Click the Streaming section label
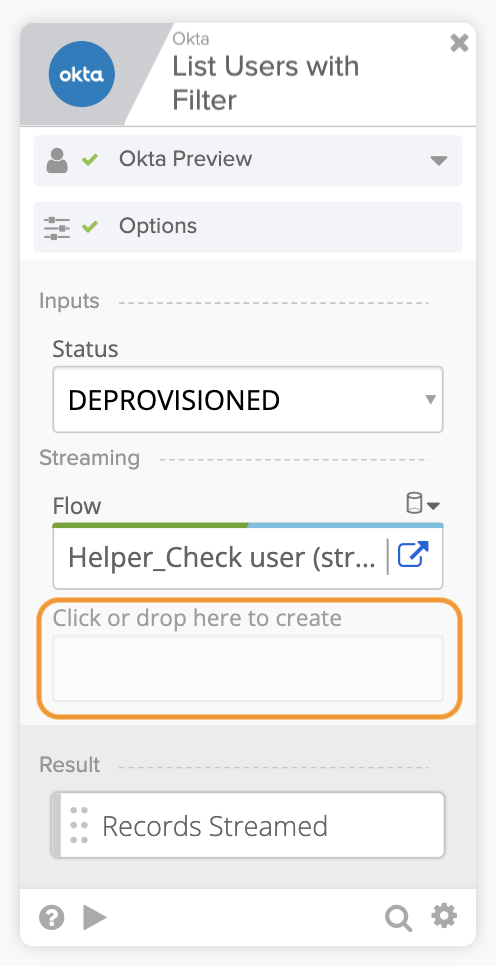The height and width of the screenshot is (966, 496). [x=89, y=458]
